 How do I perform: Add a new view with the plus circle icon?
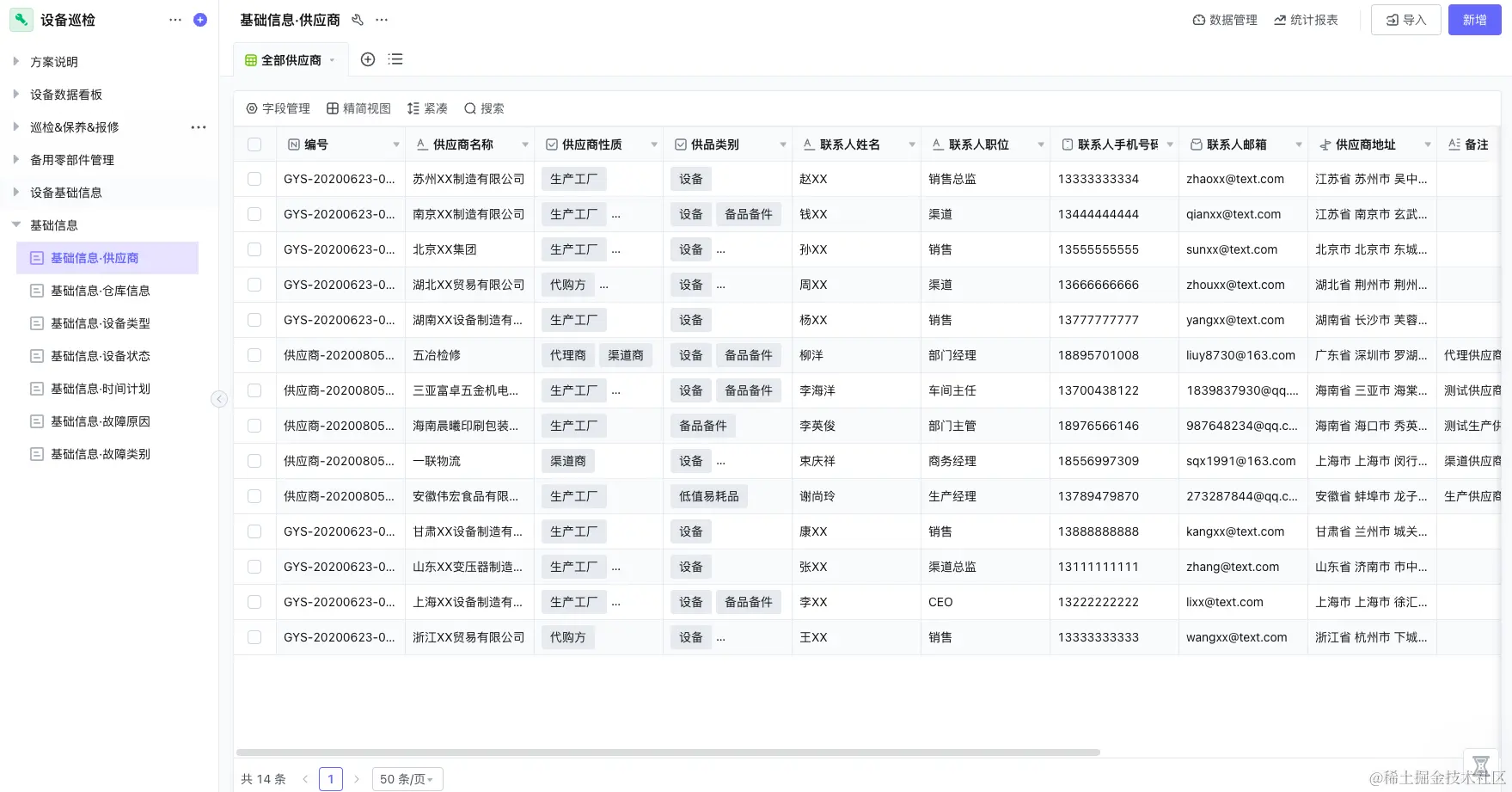point(368,59)
